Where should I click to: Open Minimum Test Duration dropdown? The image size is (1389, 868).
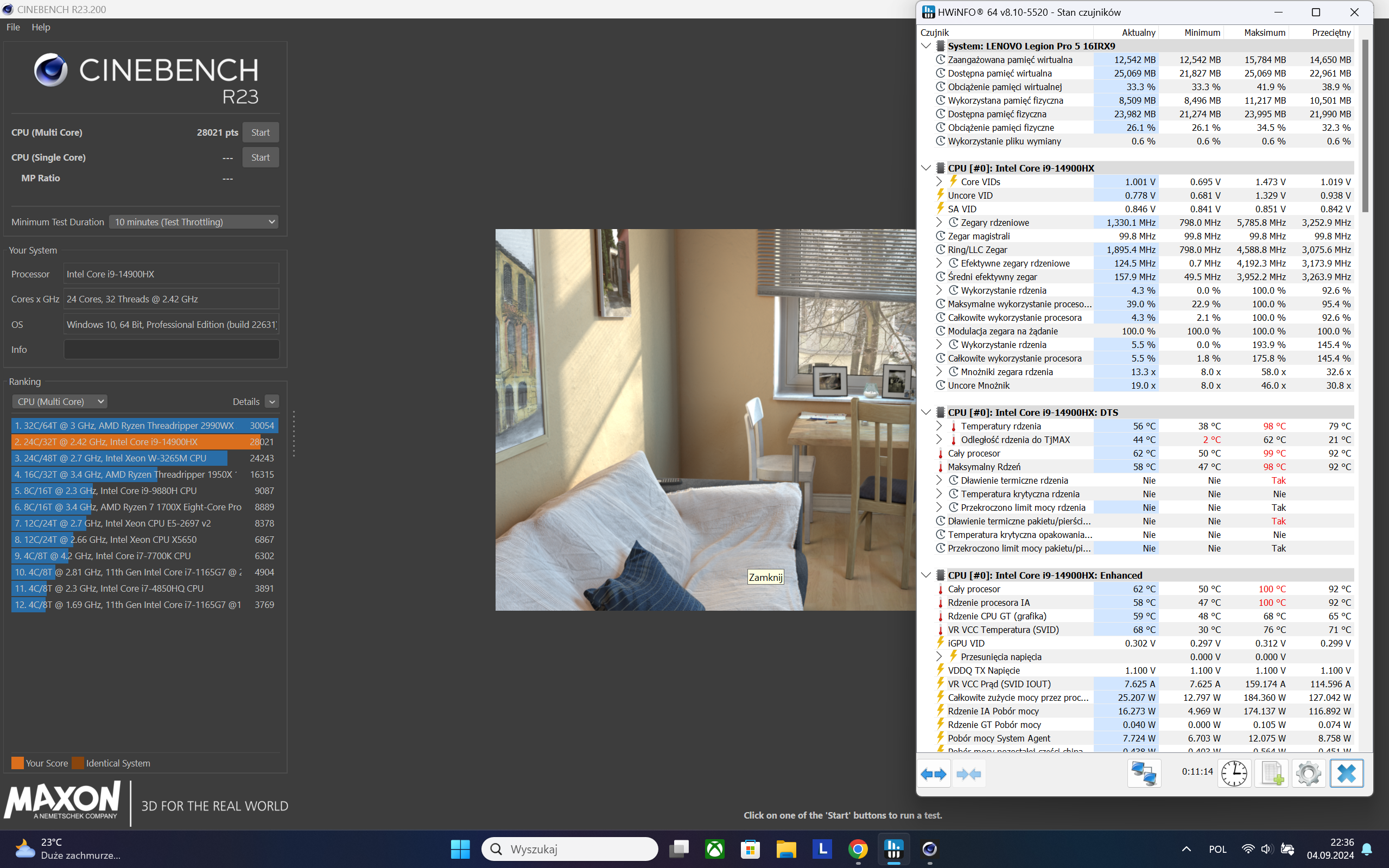coord(194,222)
